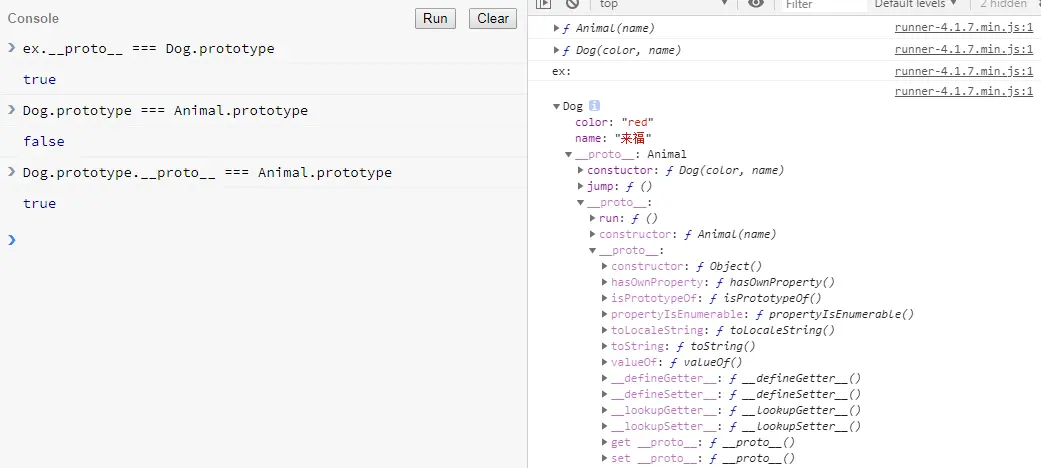This screenshot has width=1041, height=468.
Task: Expand the constuctor: ƒ Dog(color, name) property
Action: click(581, 171)
